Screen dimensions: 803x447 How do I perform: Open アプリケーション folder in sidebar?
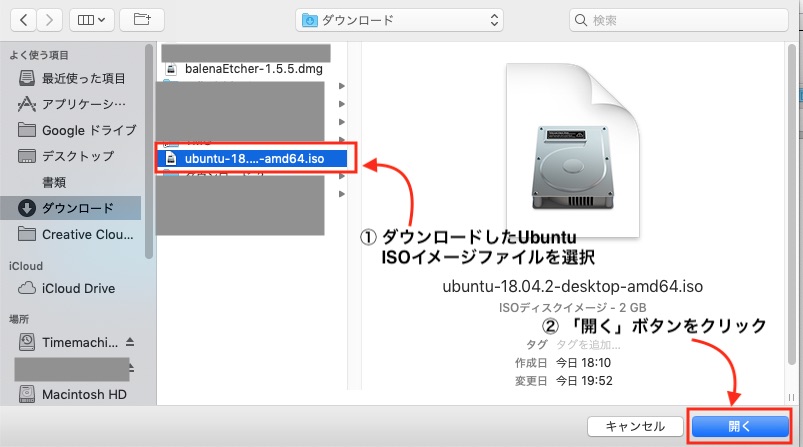pos(83,104)
